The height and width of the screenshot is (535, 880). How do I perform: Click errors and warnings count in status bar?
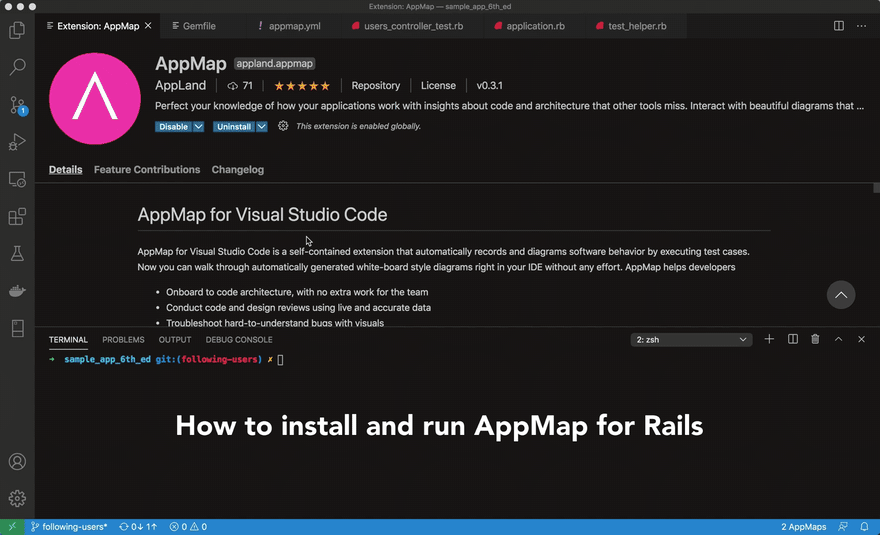point(188,527)
